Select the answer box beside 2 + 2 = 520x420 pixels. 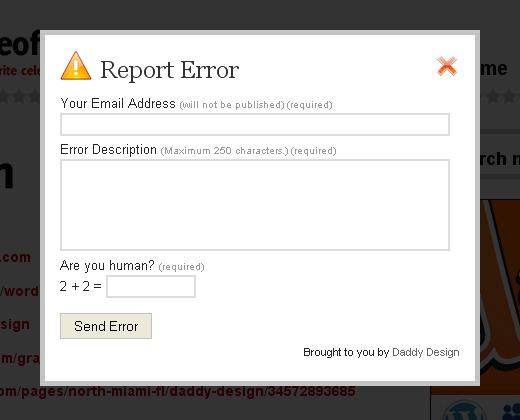coord(151,286)
